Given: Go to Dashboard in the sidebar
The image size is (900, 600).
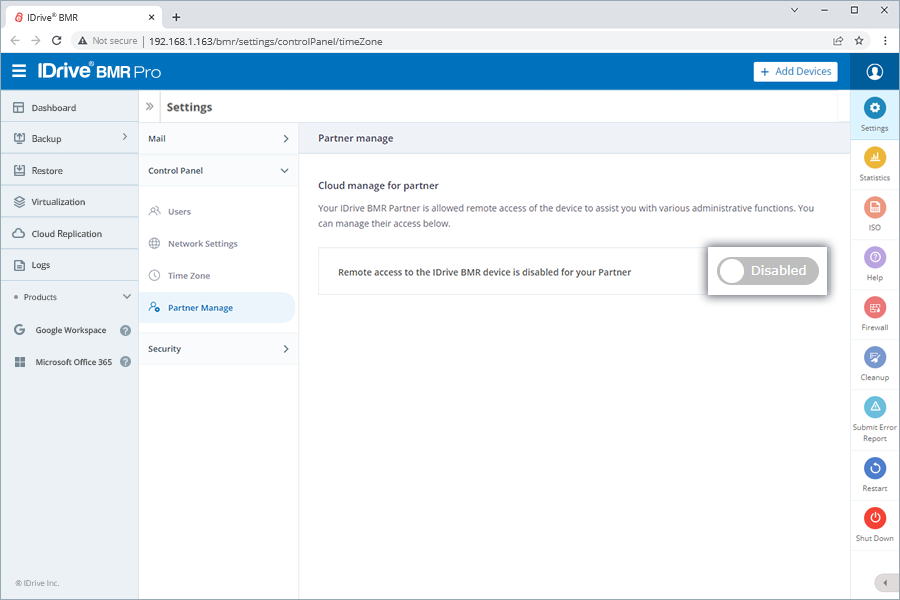Looking at the screenshot, I should [x=69, y=107].
